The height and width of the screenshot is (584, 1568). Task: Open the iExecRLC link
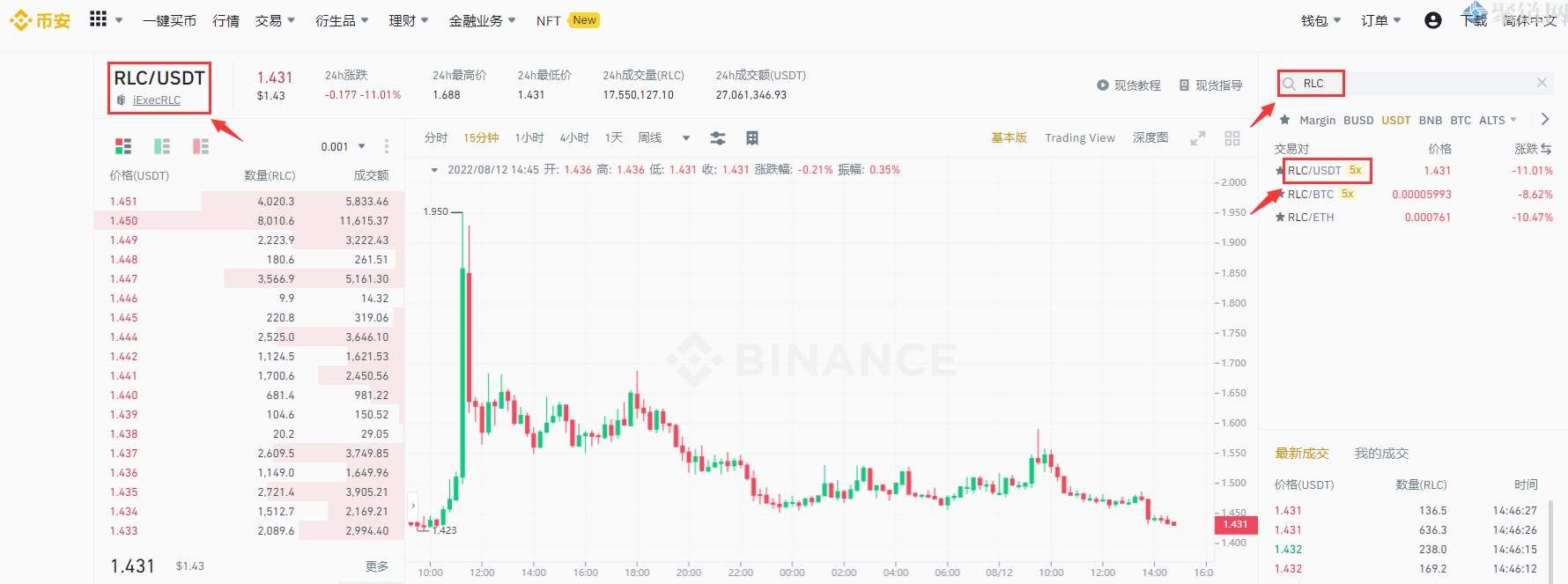[157, 100]
